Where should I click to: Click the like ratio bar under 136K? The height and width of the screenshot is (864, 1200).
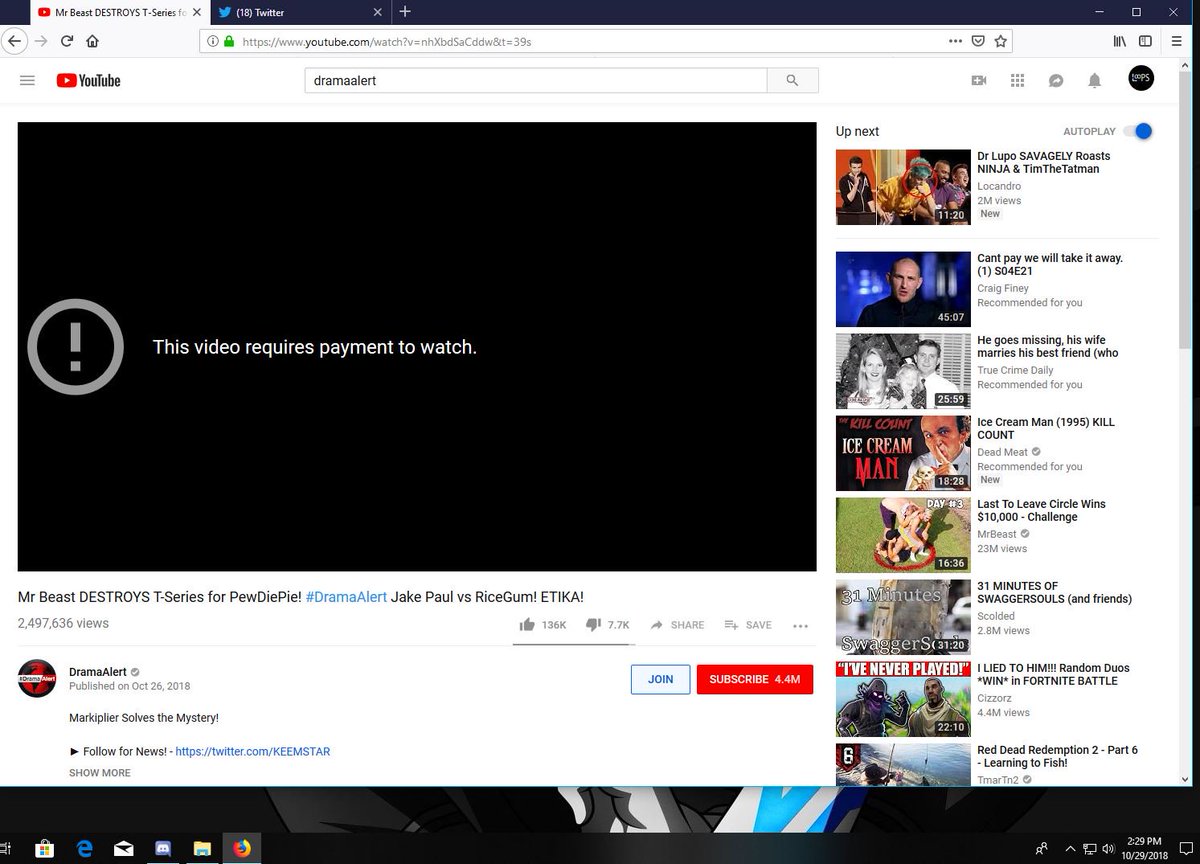[572, 645]
